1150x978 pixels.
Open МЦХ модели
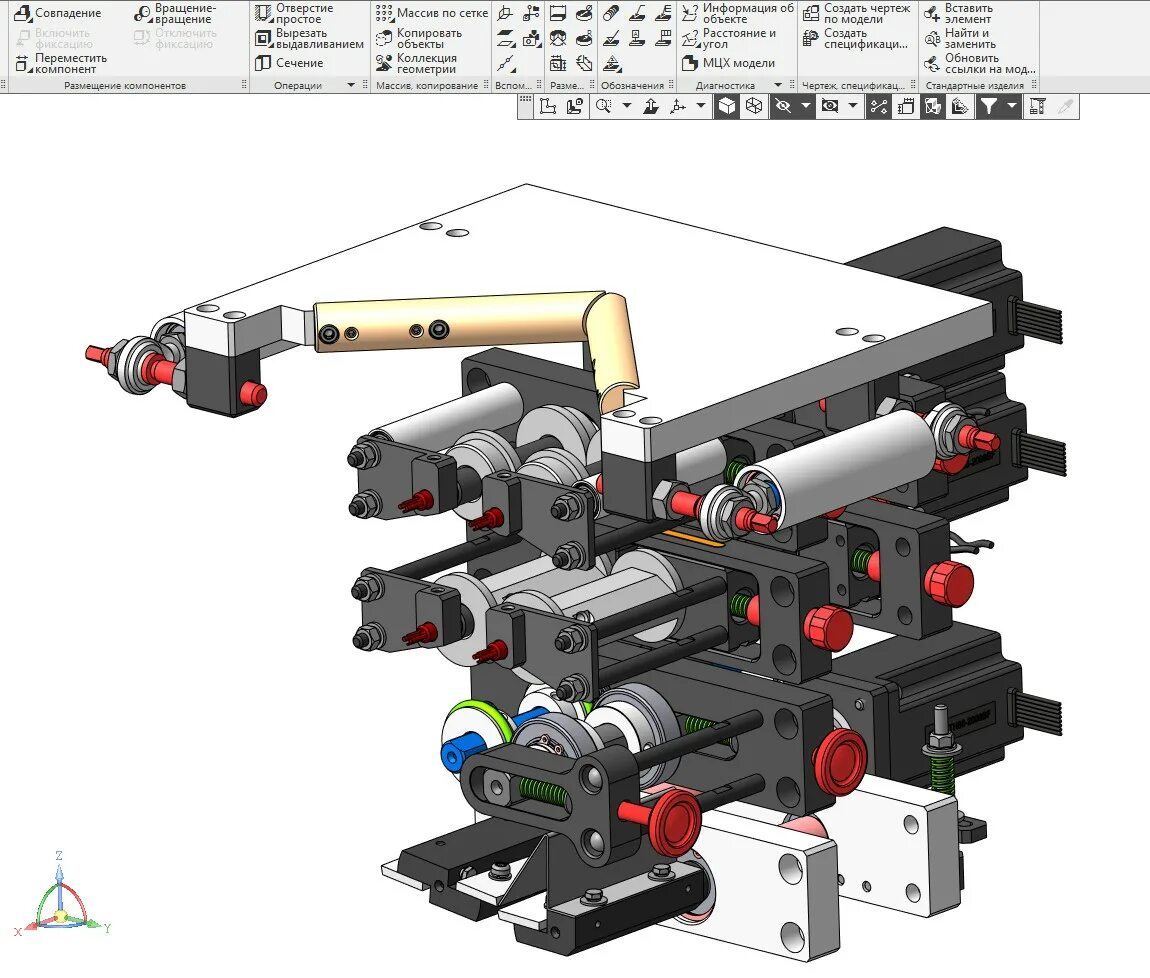point(728,63)
